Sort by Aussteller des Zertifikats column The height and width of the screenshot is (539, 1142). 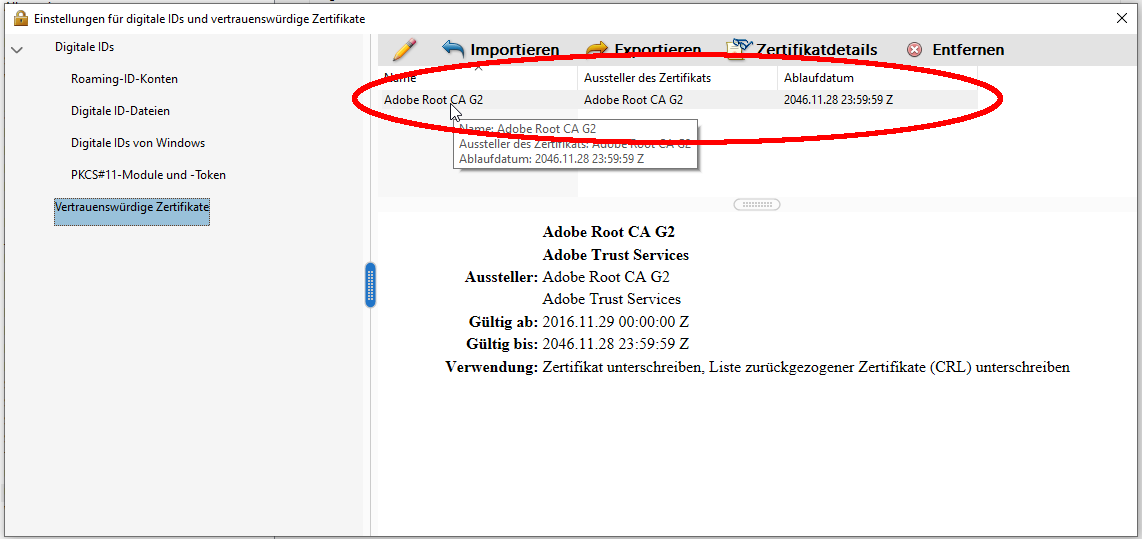click(x=677, y=78)
